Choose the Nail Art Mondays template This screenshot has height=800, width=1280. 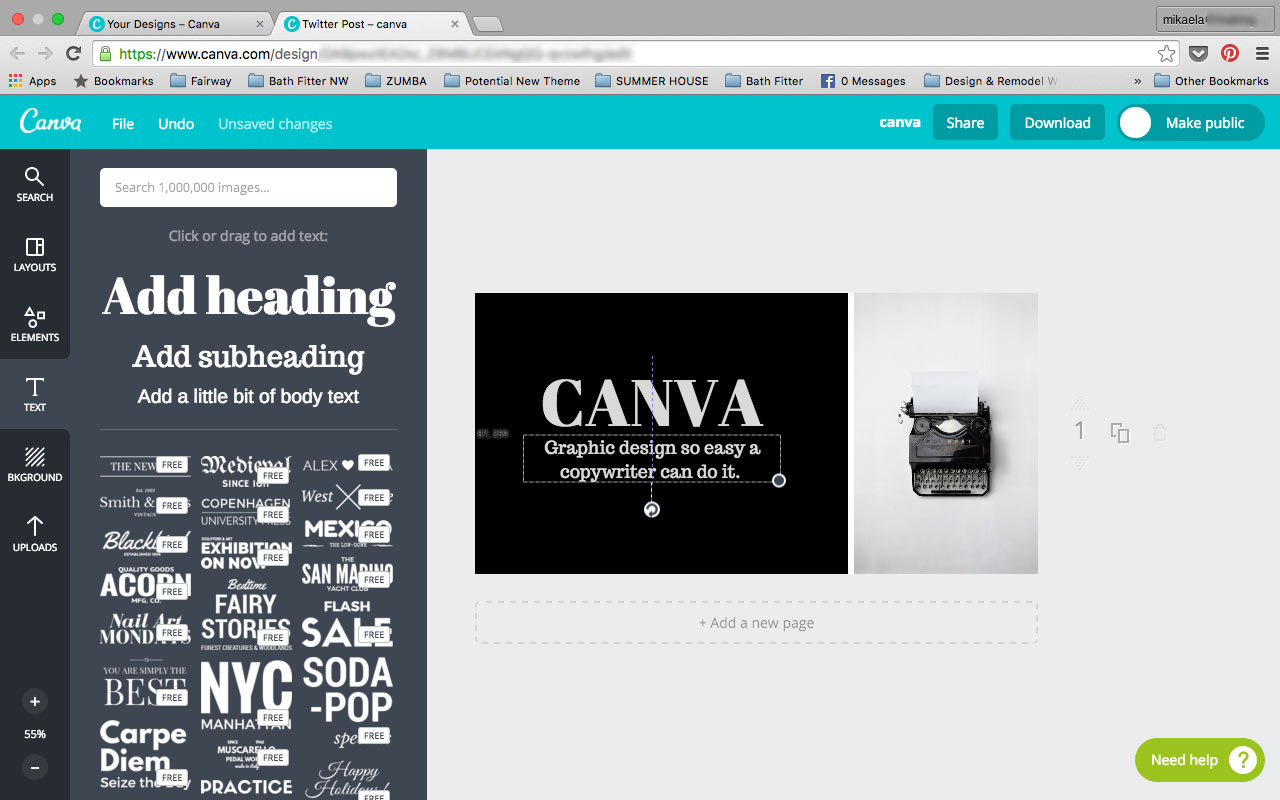click(146, 629)
